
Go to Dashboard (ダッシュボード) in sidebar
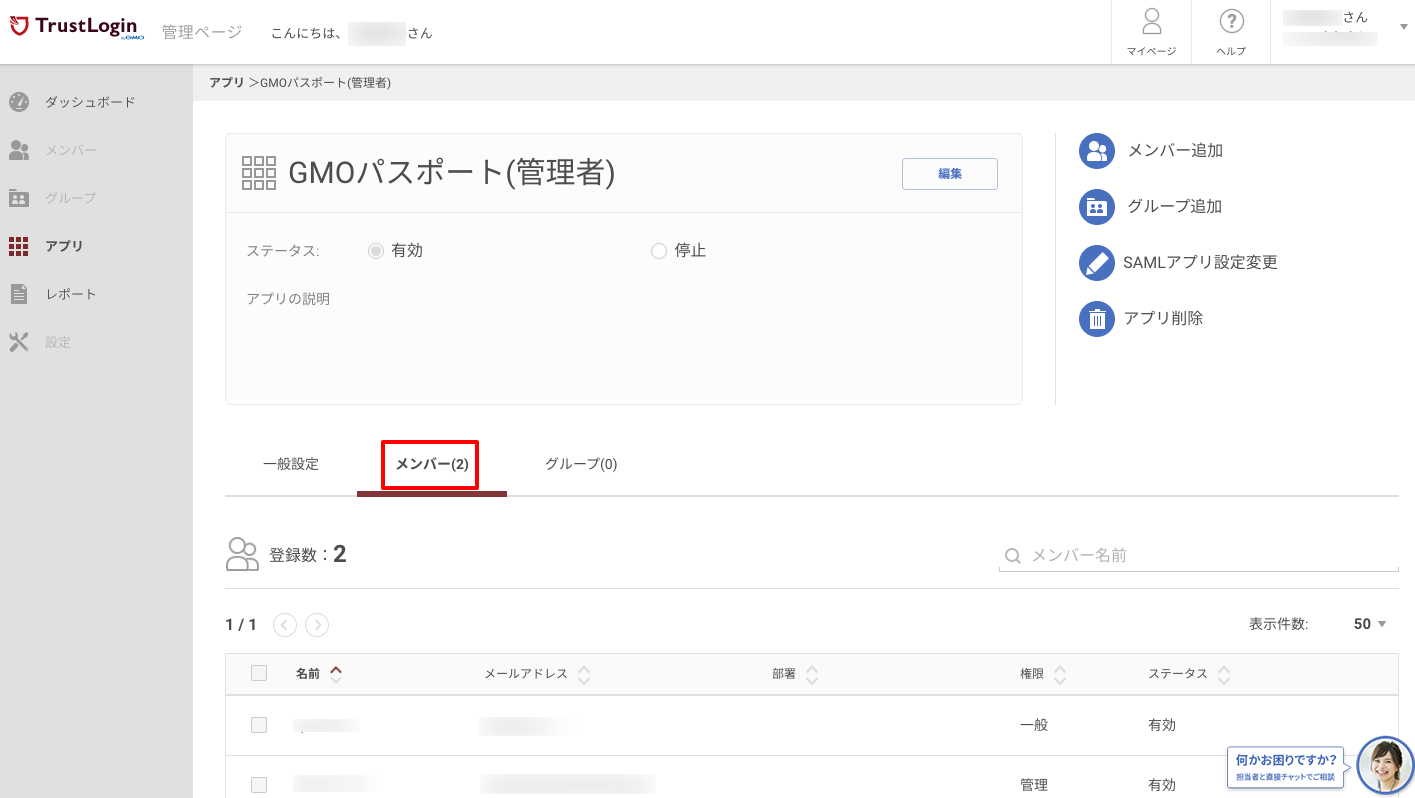(x=90, y=102)
